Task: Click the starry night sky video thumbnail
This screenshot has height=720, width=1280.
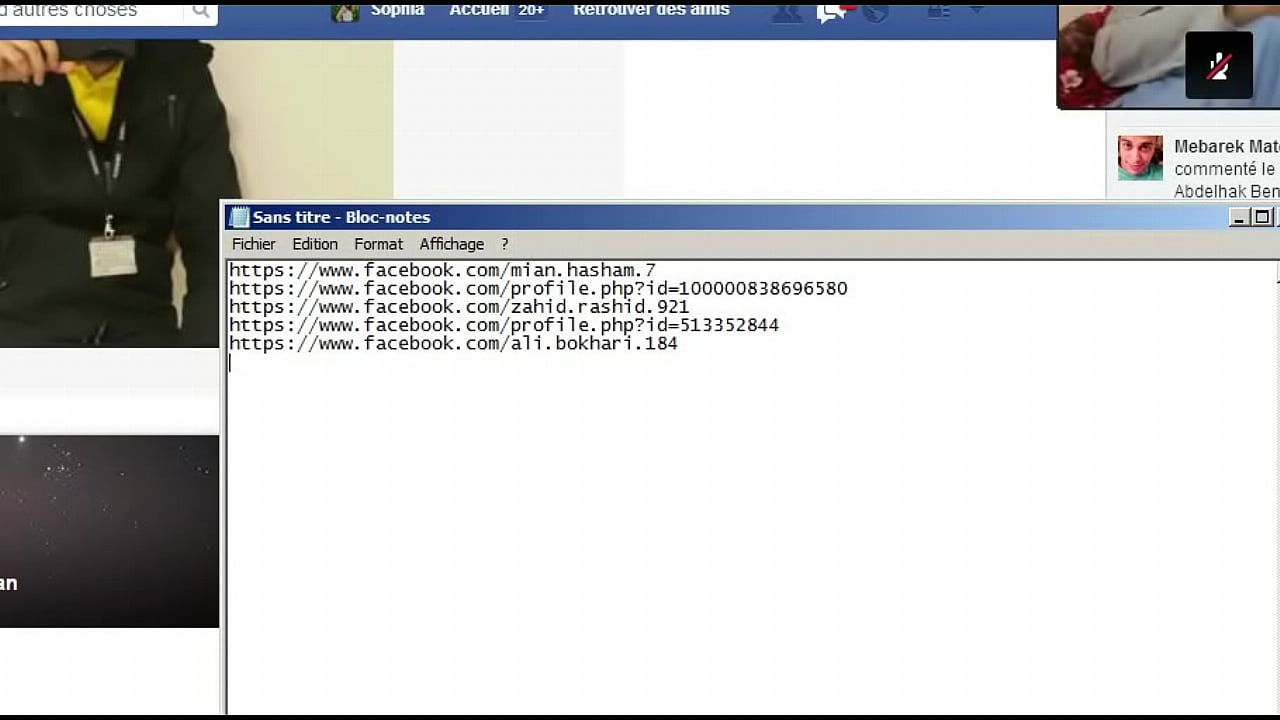Action: 109,530
